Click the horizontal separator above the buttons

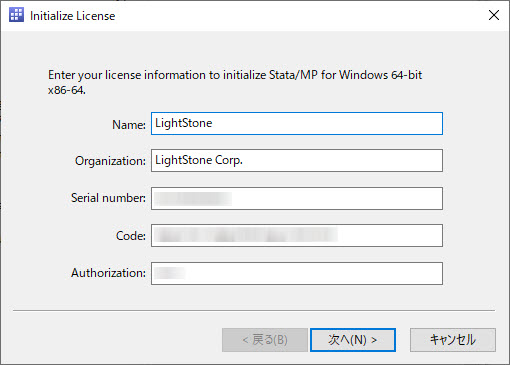click(x=254, y=310)
